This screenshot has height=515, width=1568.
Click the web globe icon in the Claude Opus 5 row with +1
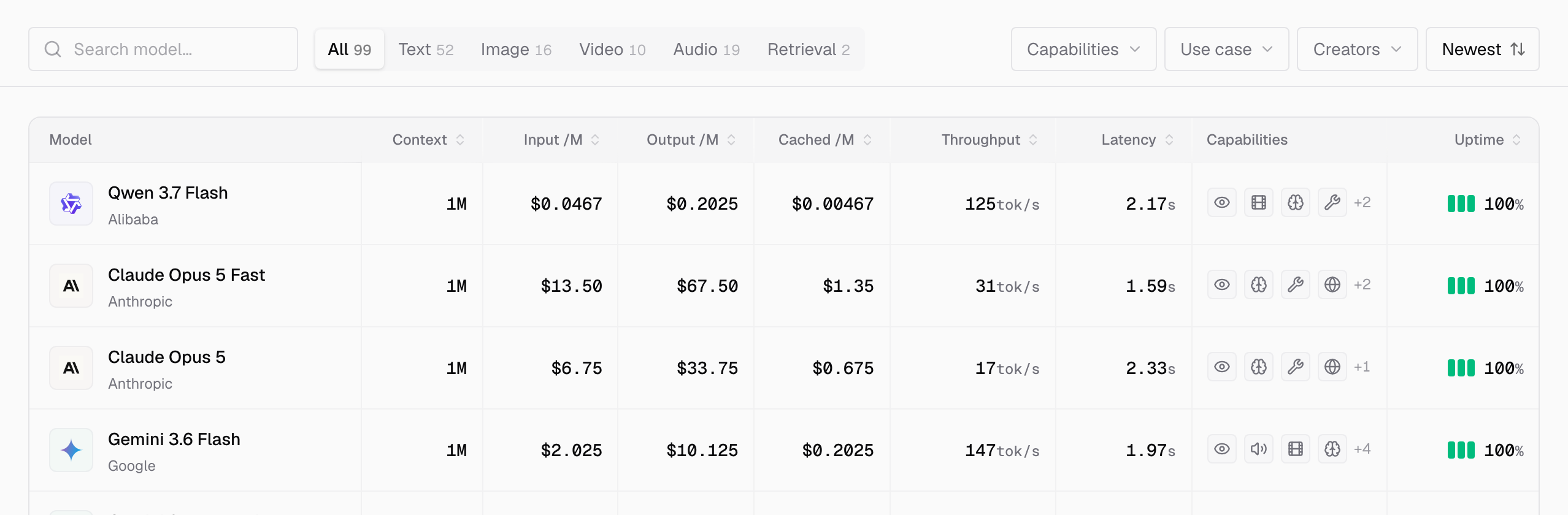click(x=1332, y=367)
